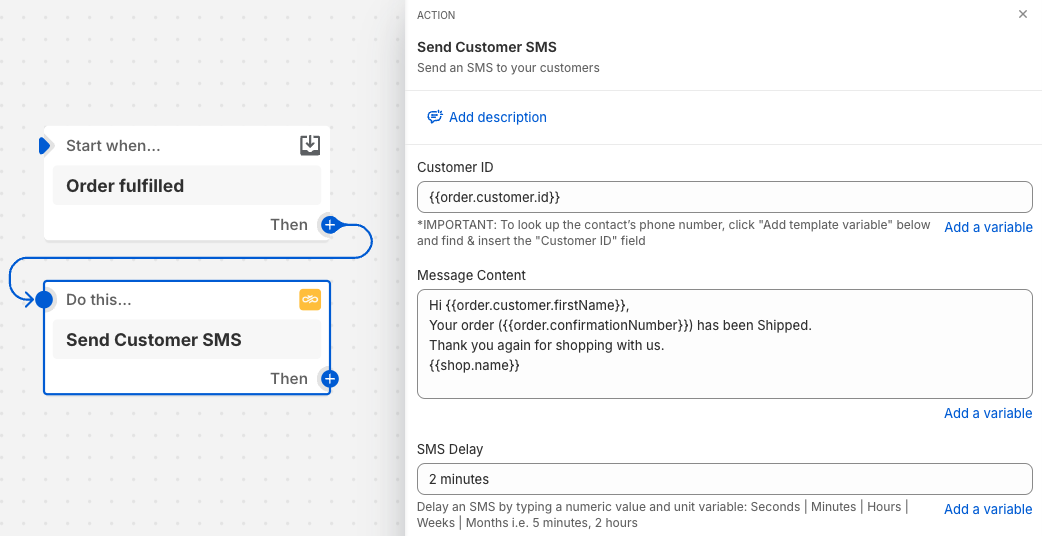Select the Order fulfilled trigger card
The image size is (1042, 536).
tap(187, 185)
